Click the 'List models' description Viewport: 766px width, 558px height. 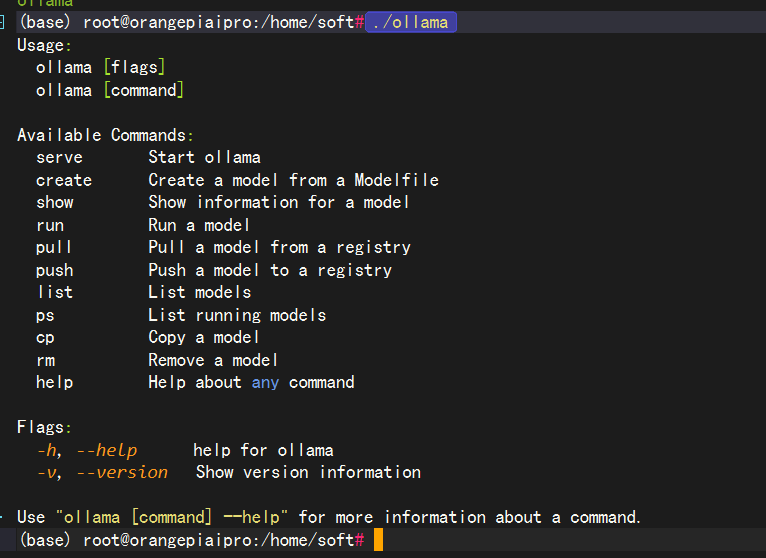(200, 292)
